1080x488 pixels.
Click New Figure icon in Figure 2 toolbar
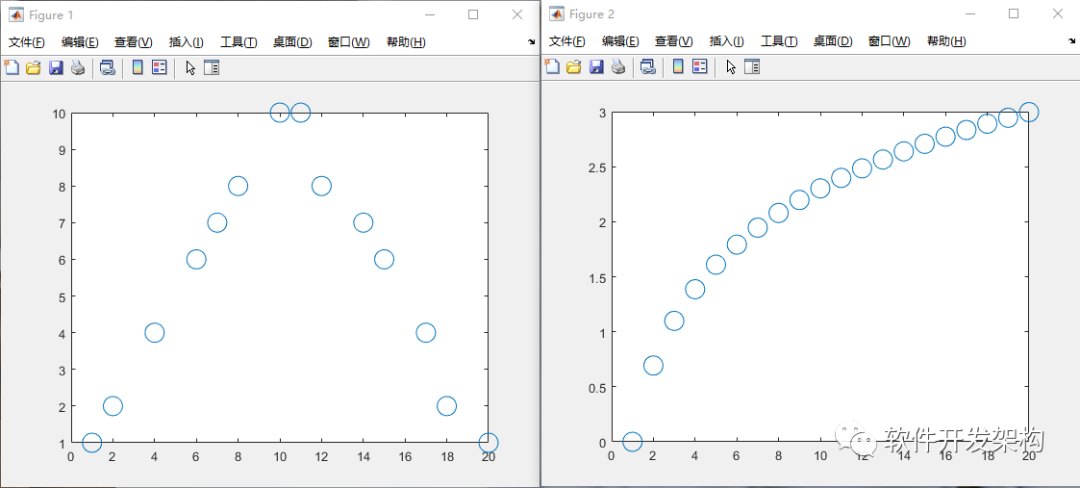(552, 66)
